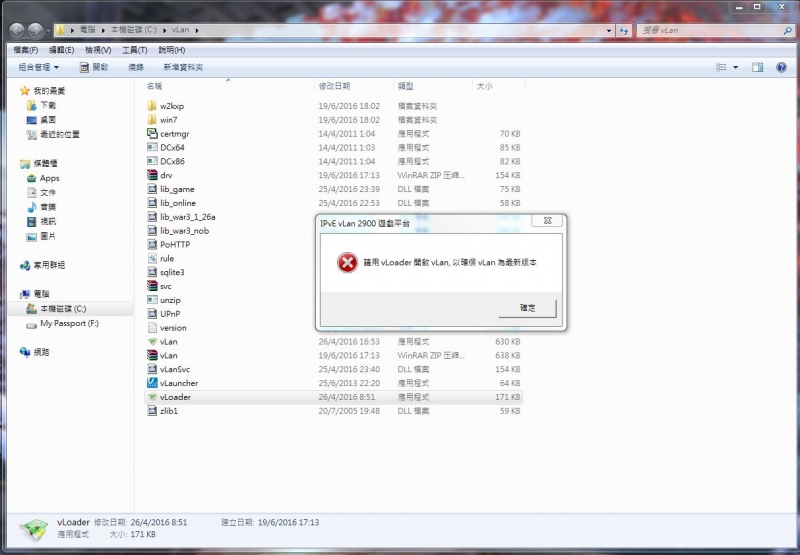Select the vLanSvc DLL file
This screenshot has height=555, width=800.
[x=174, y=369]
